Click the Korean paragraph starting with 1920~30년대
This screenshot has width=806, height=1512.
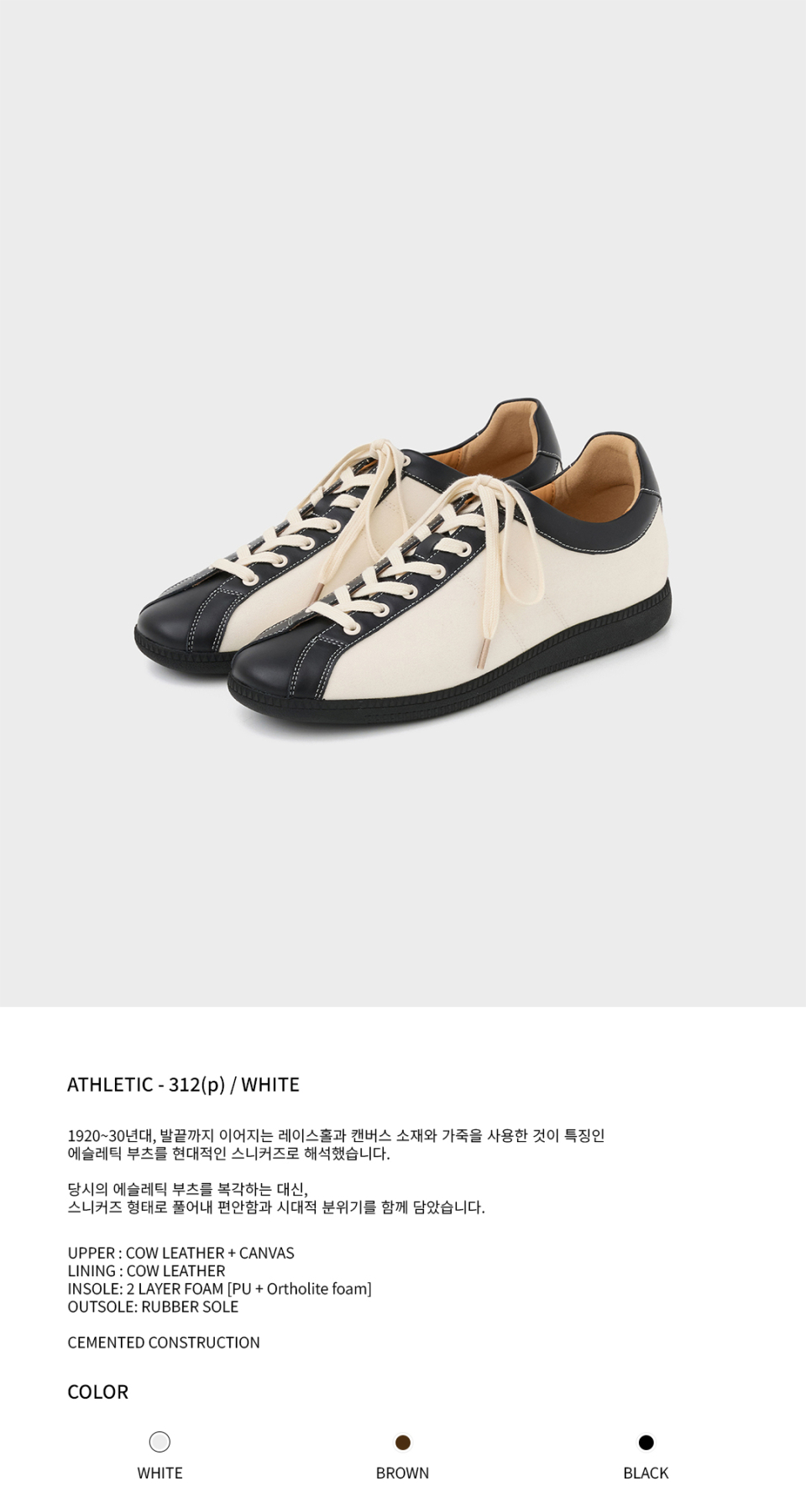click(x=336, y=1144)
